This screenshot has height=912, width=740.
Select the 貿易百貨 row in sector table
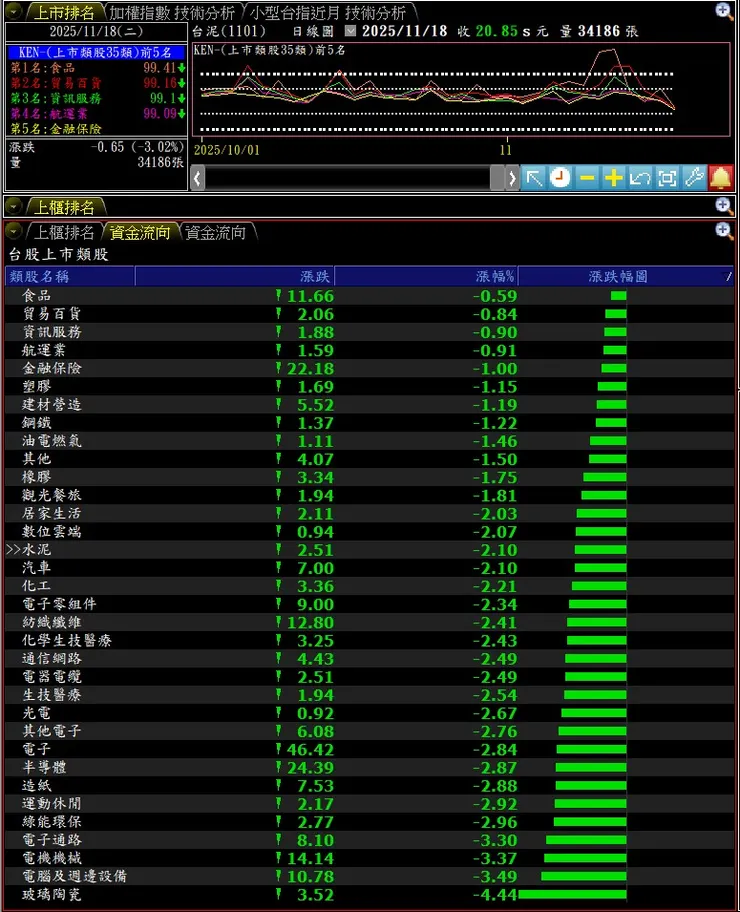369,314
